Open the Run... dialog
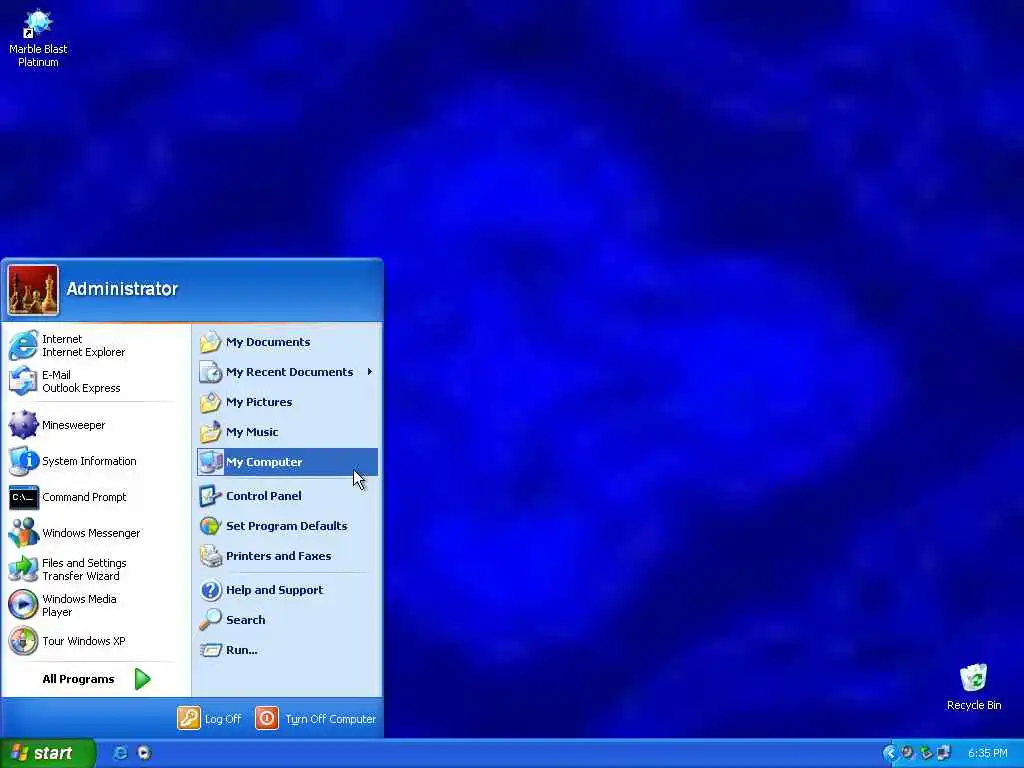Viewport: 1024px width, 768px height. 287,650
